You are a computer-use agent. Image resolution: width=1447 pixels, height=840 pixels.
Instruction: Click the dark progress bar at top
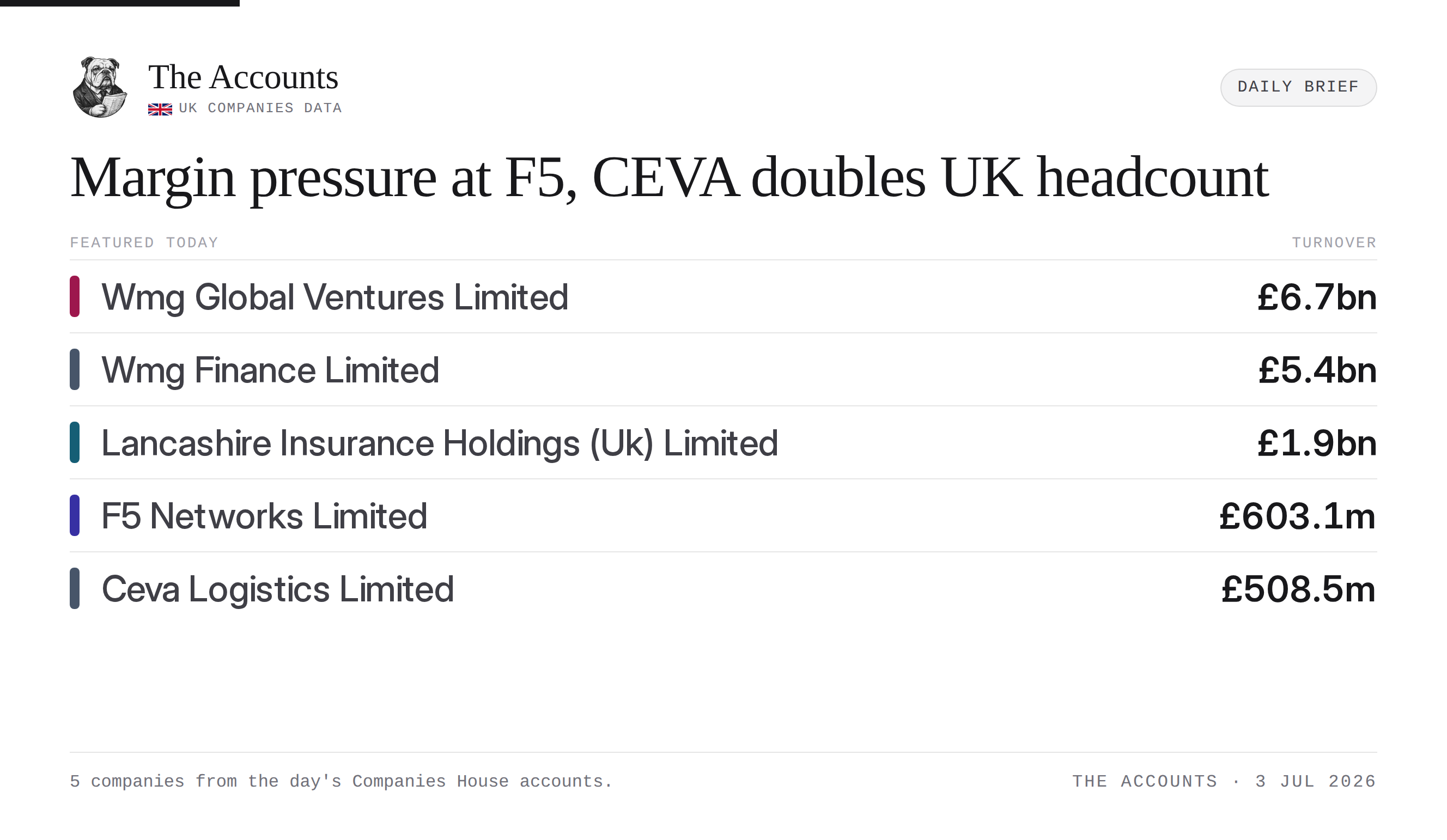[x=119, y=3]
